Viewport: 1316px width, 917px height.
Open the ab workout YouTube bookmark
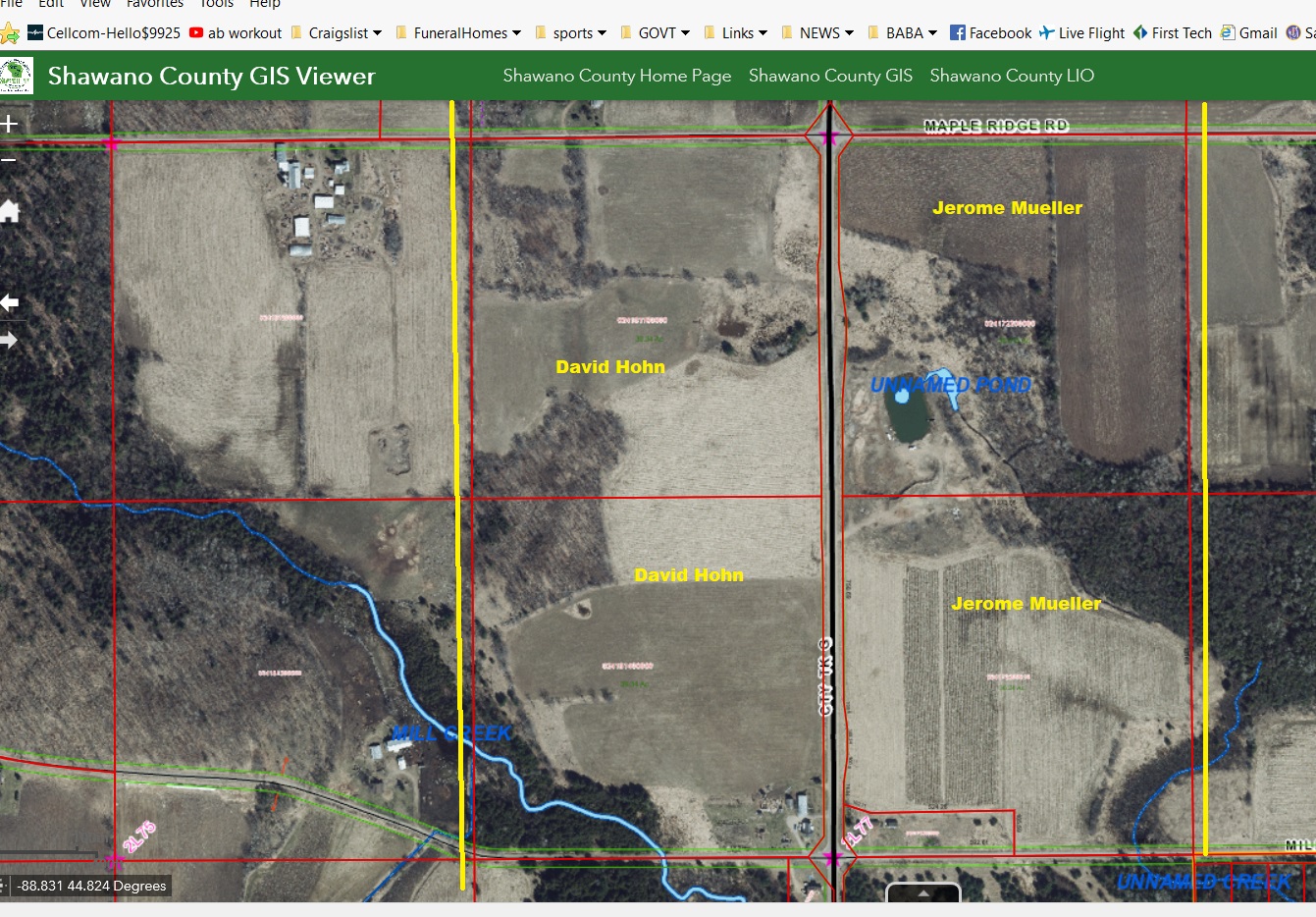click(236, 33)
